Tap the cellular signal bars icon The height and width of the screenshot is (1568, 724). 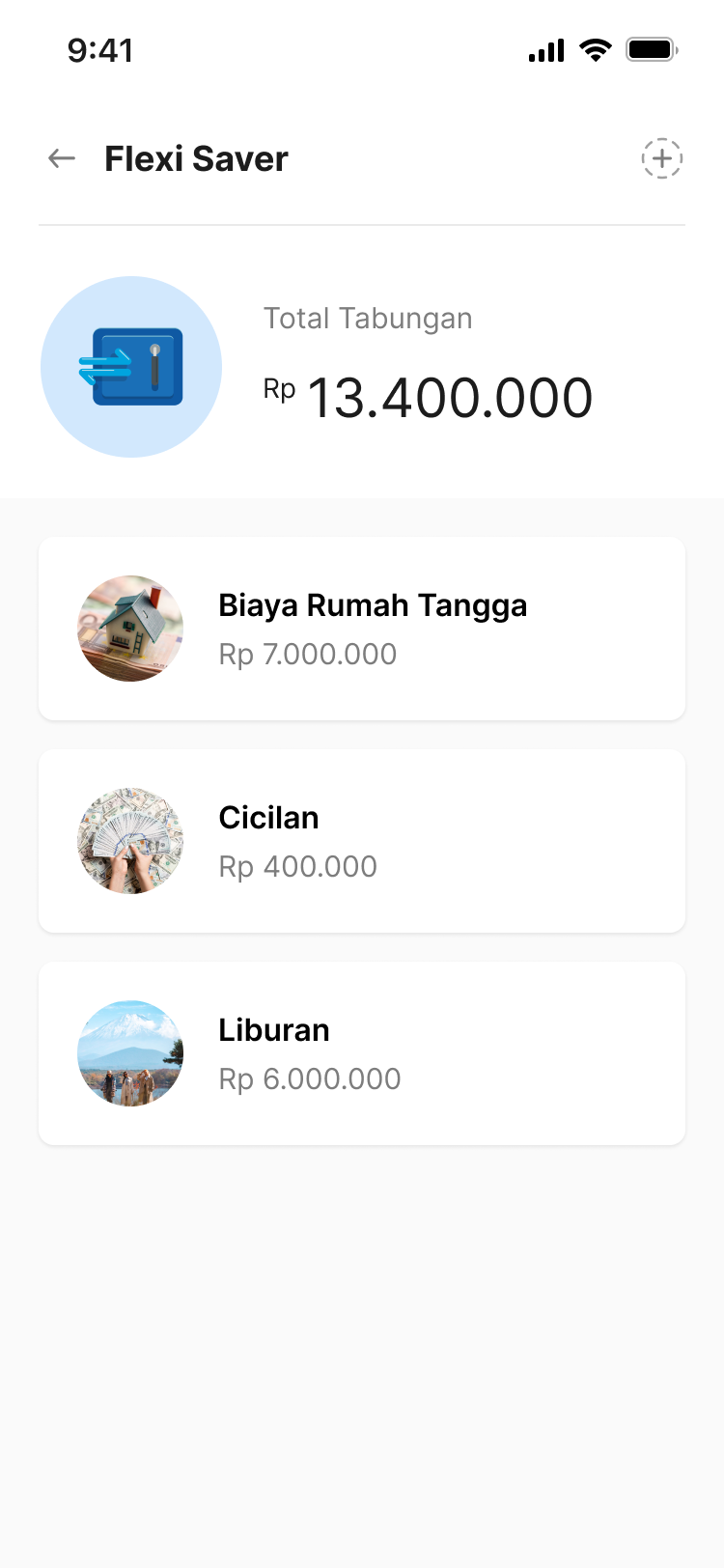coord(546,50)
